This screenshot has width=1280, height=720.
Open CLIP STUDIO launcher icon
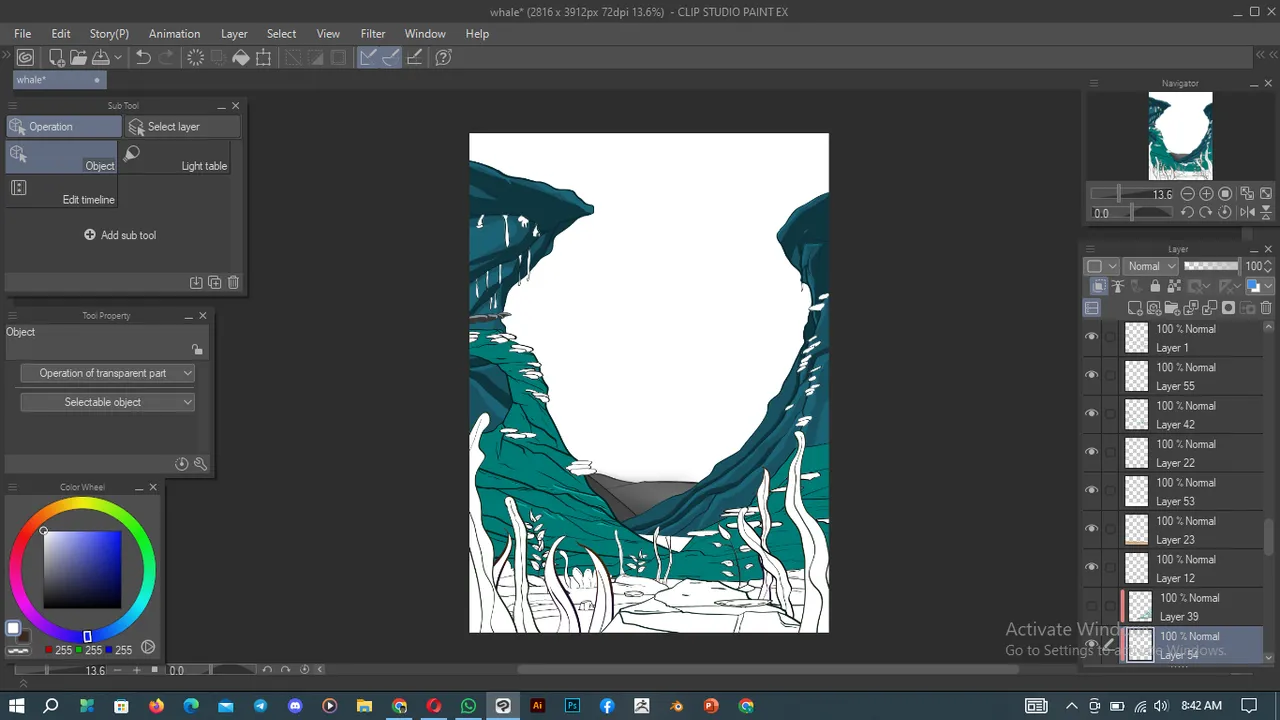pos(25,58)
